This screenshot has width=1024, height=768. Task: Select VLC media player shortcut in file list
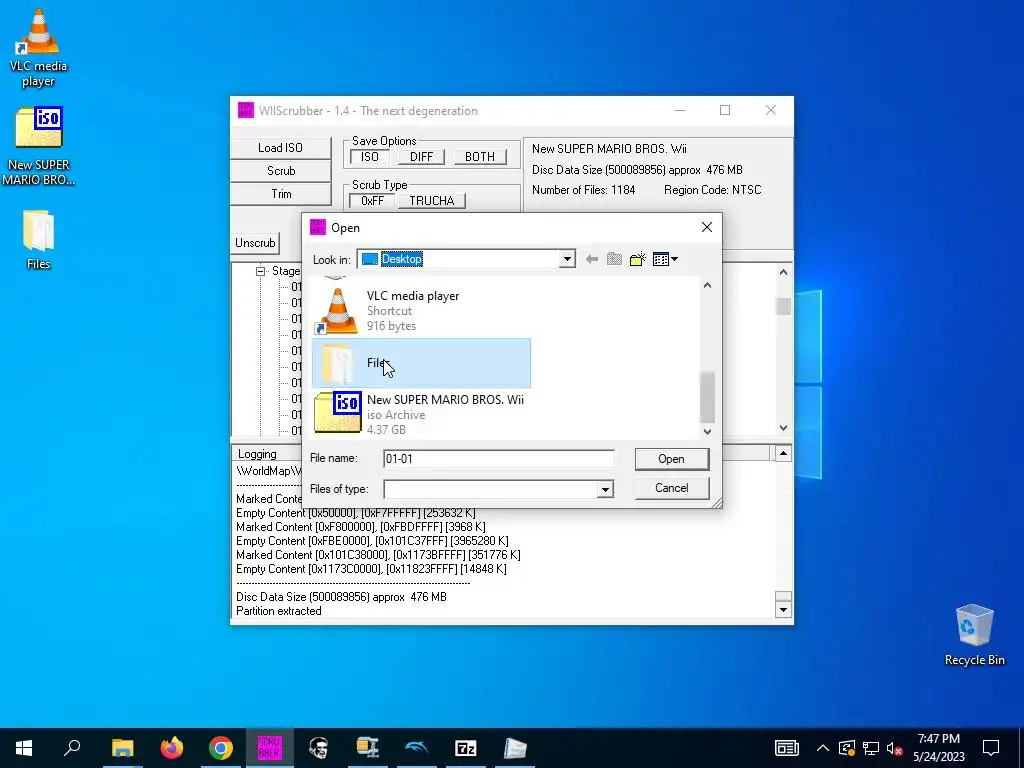[421, 311]
